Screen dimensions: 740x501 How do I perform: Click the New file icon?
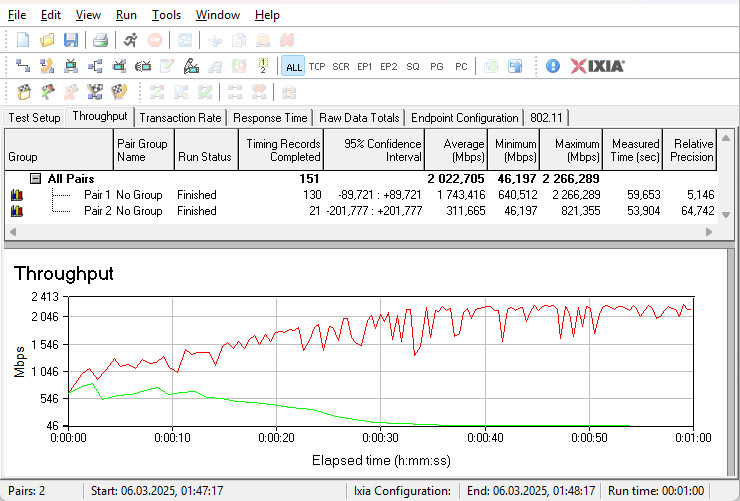[23, 40]
